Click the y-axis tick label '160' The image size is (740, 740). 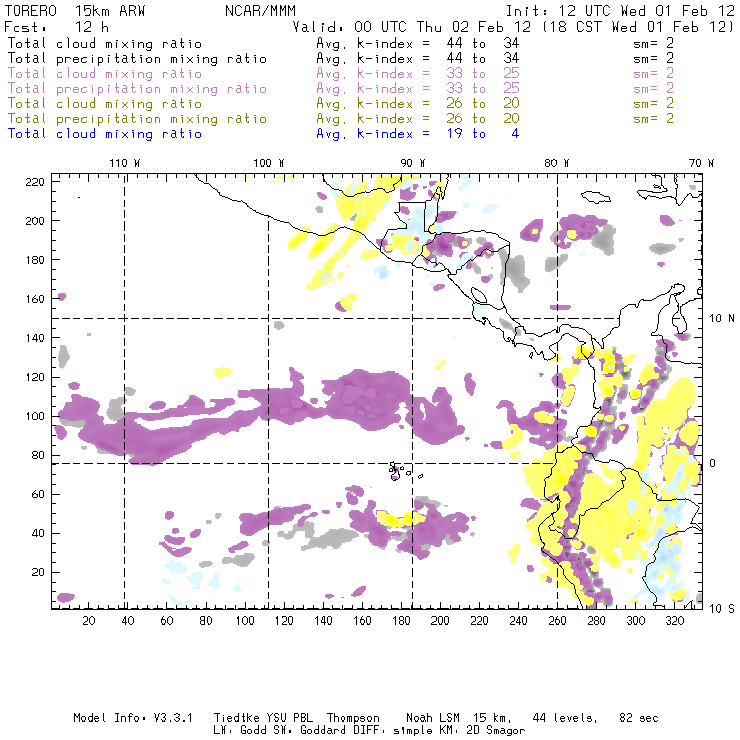pyautogui.click(x=35, y=299)
